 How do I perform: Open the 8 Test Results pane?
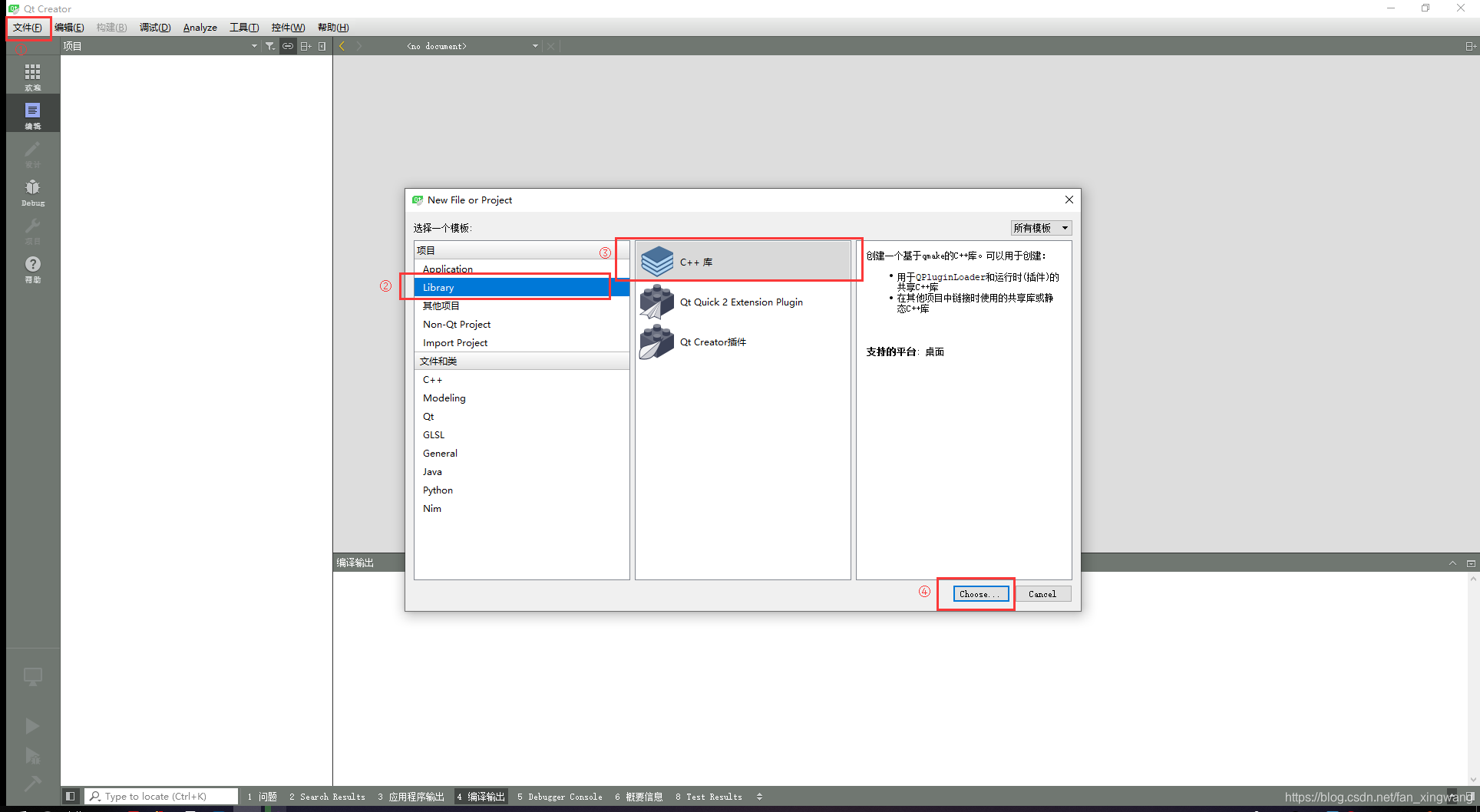(709, 797)
